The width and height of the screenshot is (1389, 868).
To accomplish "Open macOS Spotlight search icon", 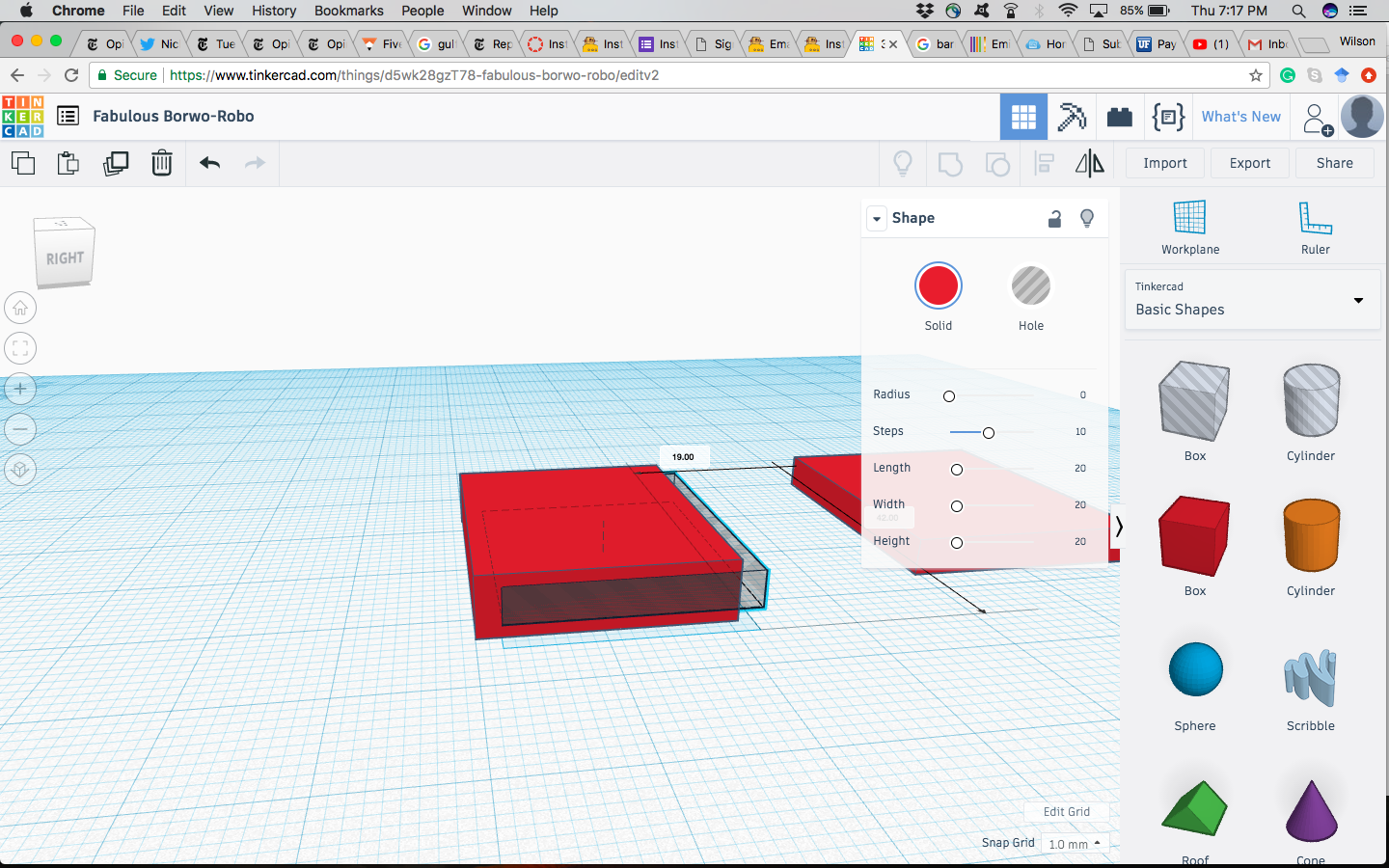I will click(1298, 11).
